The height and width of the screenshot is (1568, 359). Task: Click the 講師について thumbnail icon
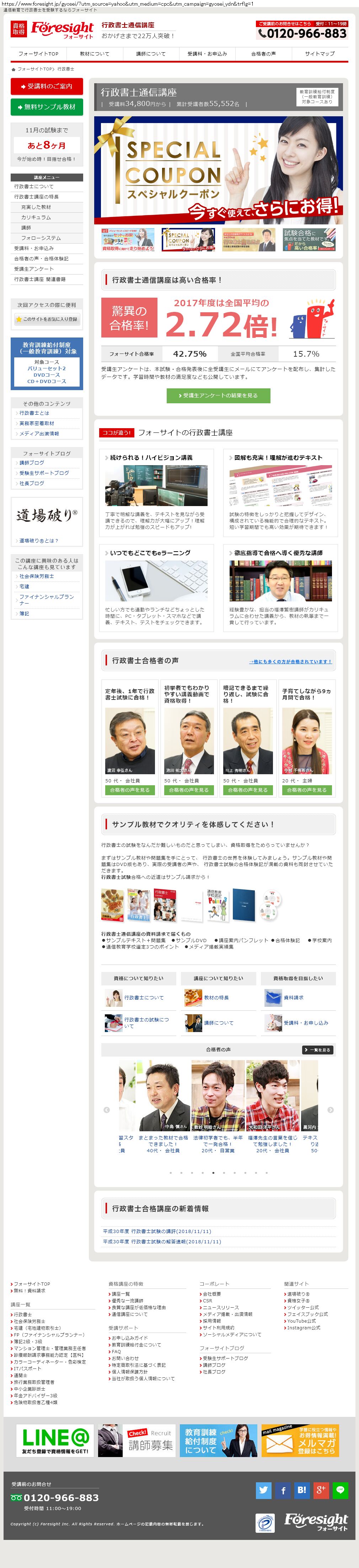193,1022
